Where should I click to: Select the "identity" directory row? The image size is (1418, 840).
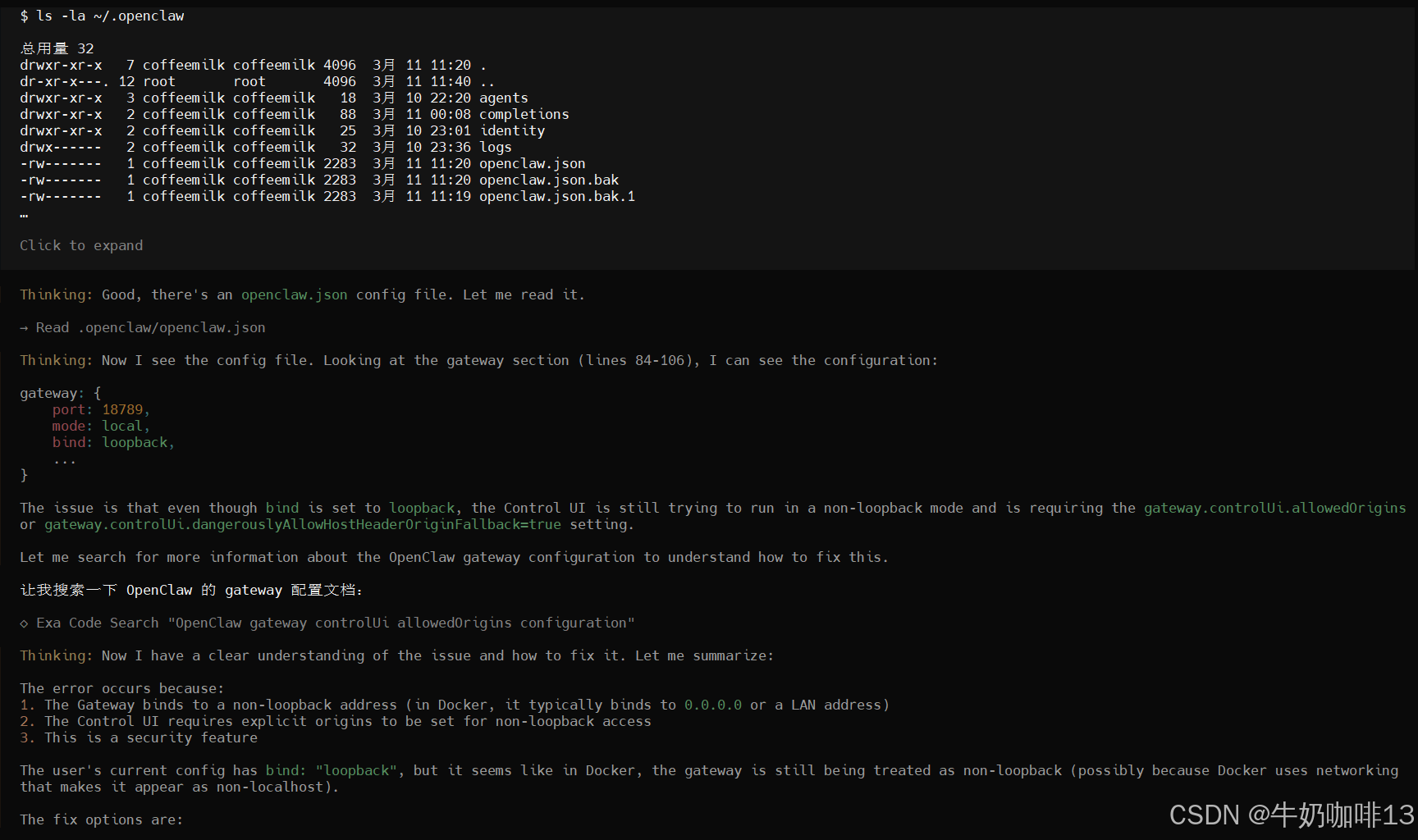(x=282, y=130)
